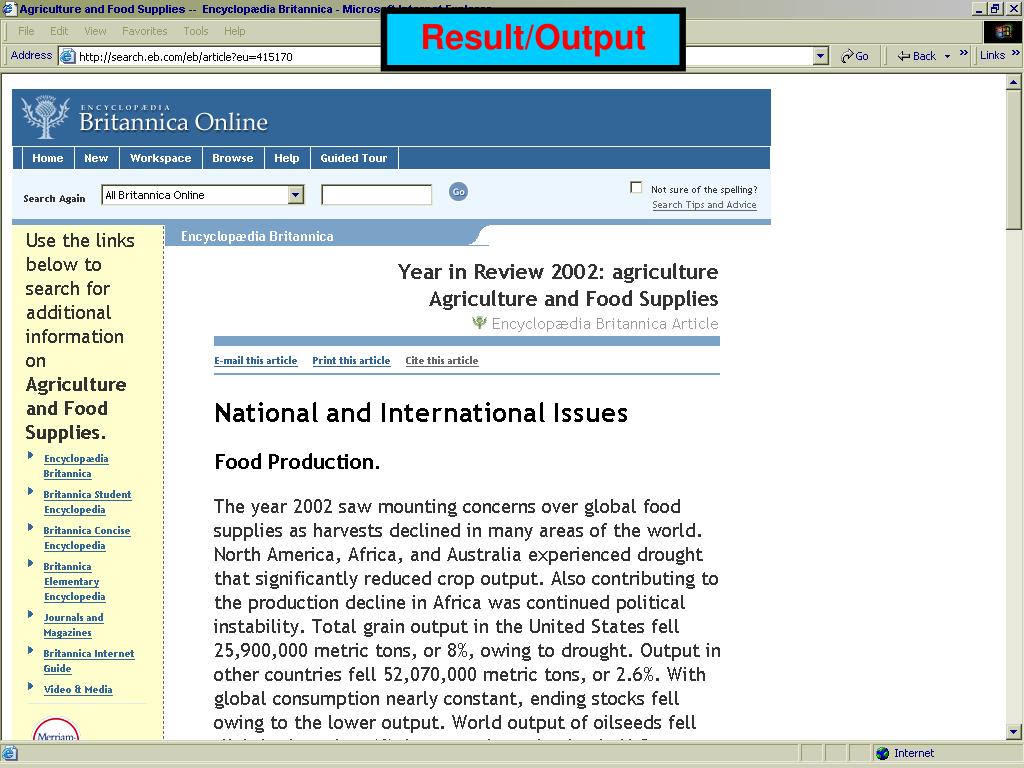
Task: Open the Workspace tab
Action: coord(161,158)
